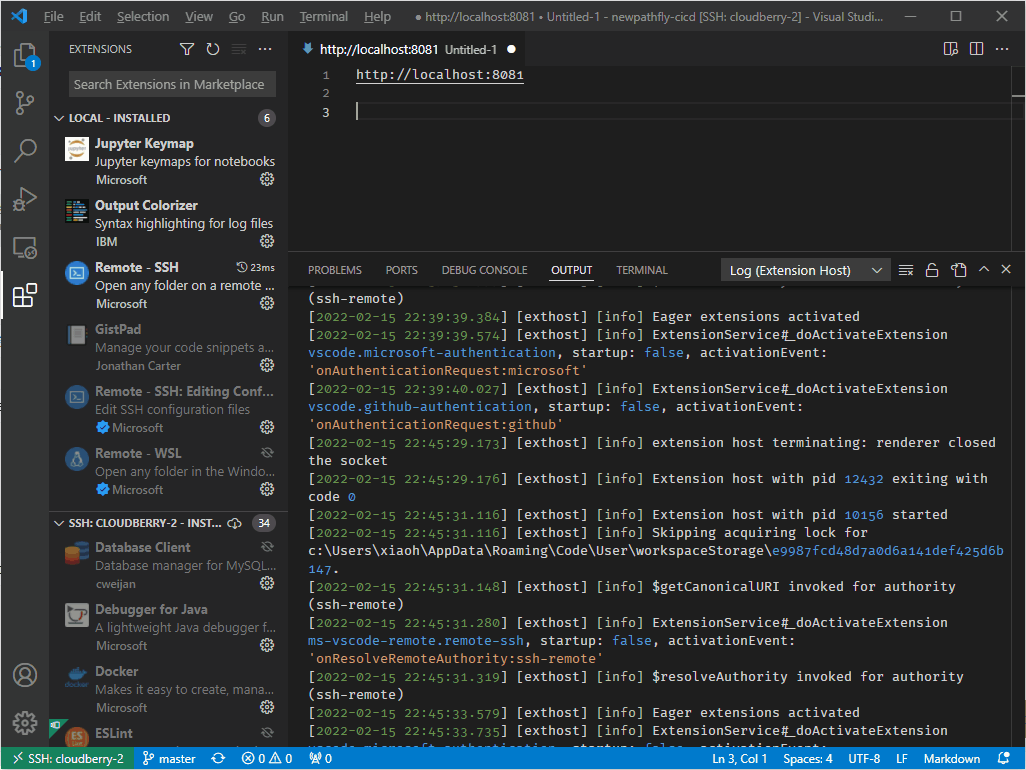Manage Jupyter Keymap with its gear icon
This screenshot has width=1026, height=770.
[x=267, y=179]
